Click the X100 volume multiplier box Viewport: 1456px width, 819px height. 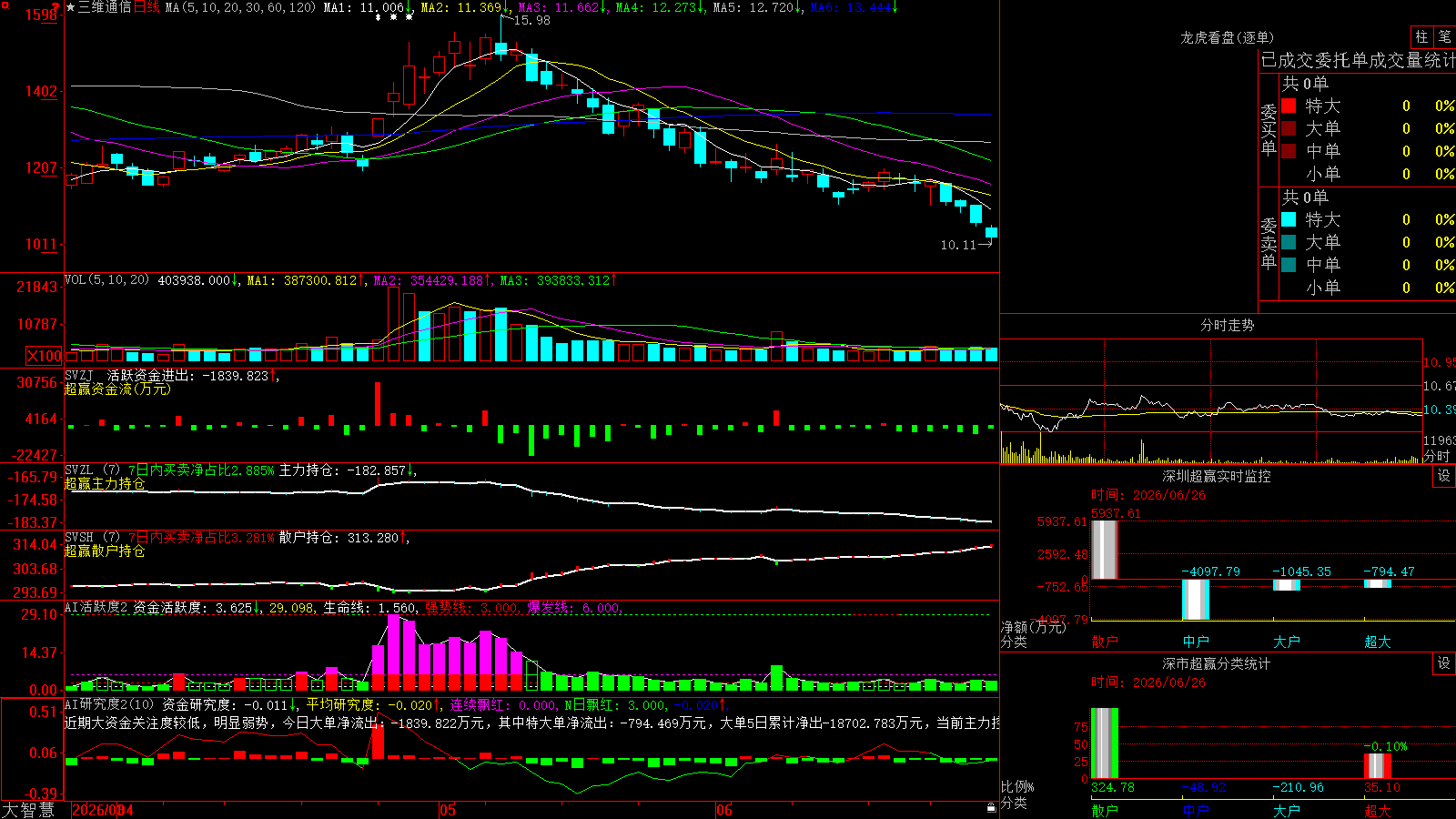(45, 357)
